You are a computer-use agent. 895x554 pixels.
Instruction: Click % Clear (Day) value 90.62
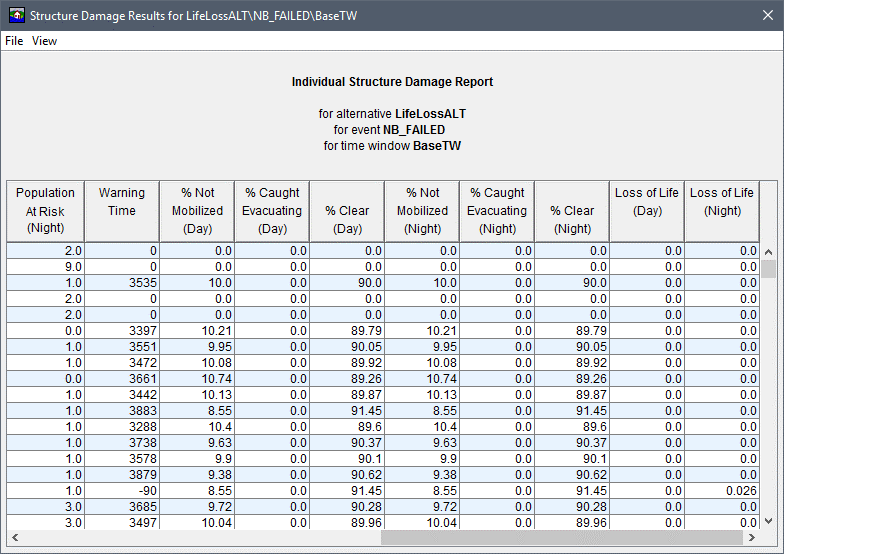[347, 475]
